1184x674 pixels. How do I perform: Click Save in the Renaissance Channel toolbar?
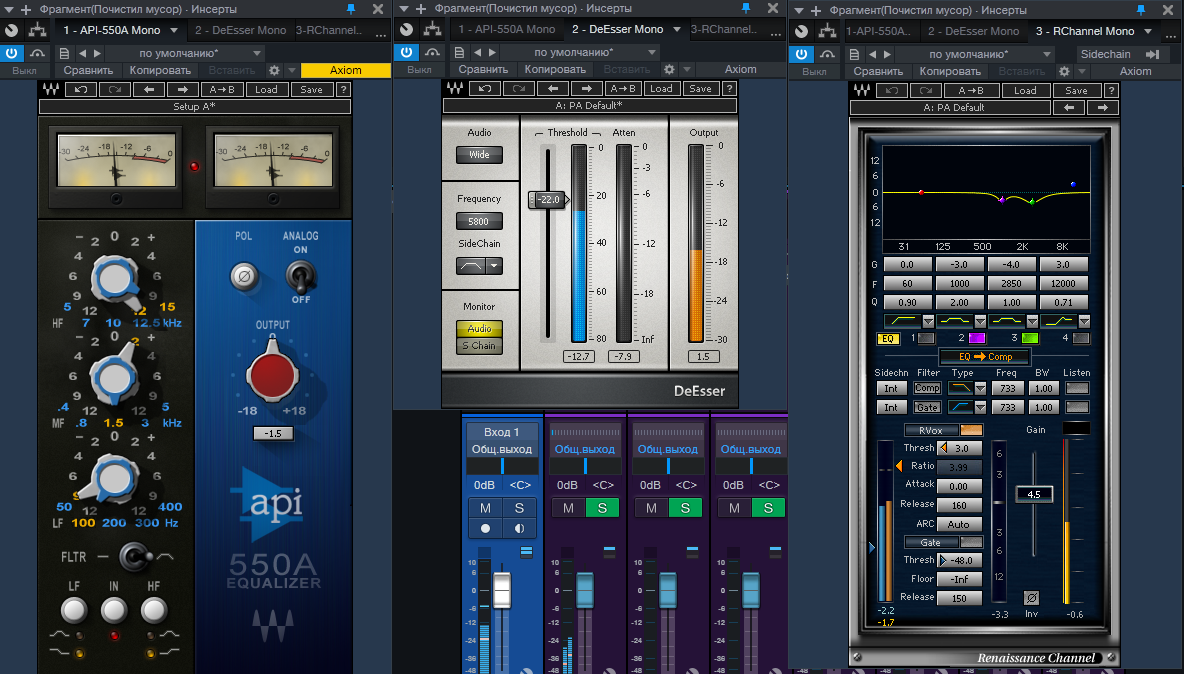click(1076, 90)
